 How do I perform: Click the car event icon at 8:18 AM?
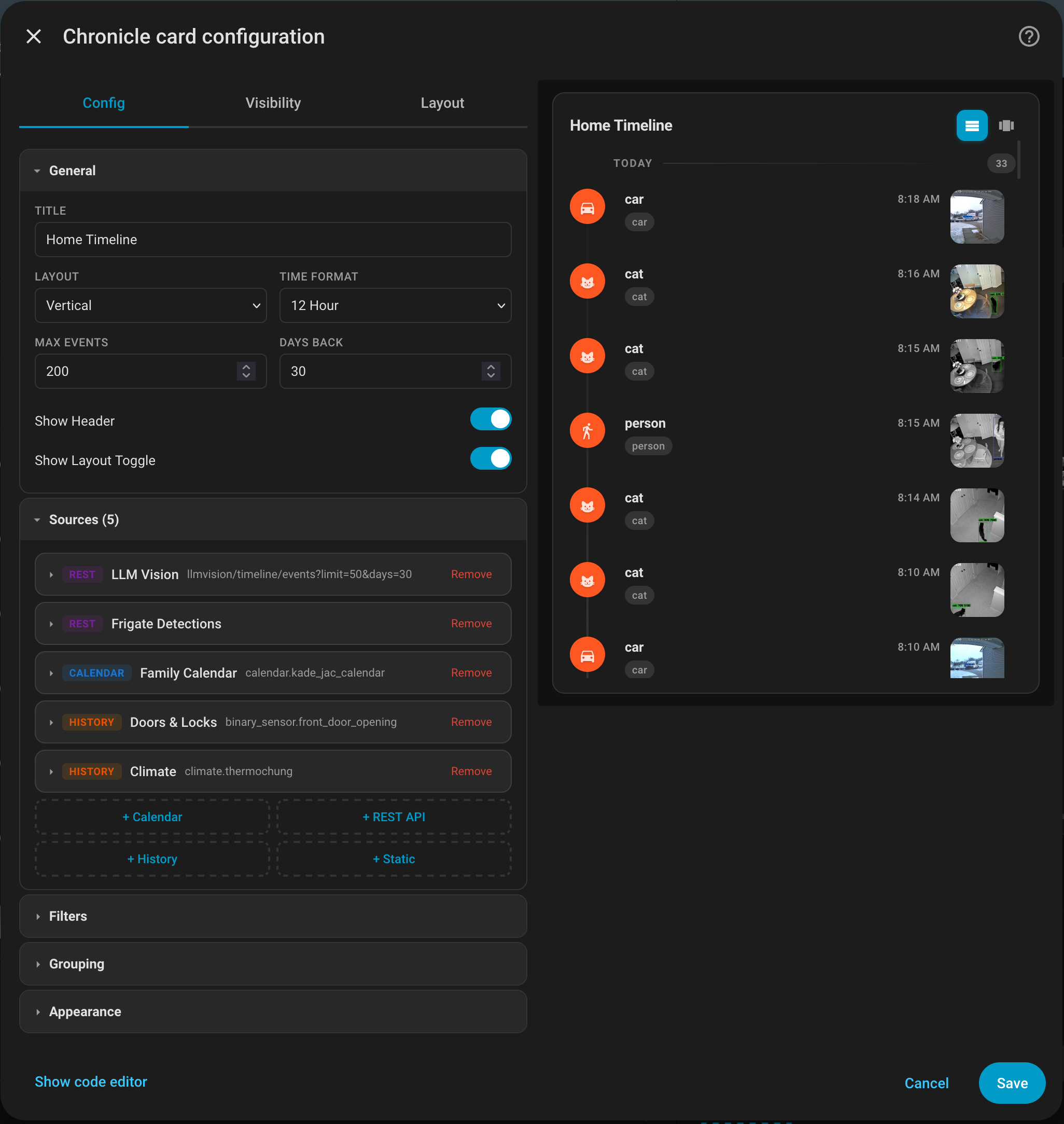(587, 206)
